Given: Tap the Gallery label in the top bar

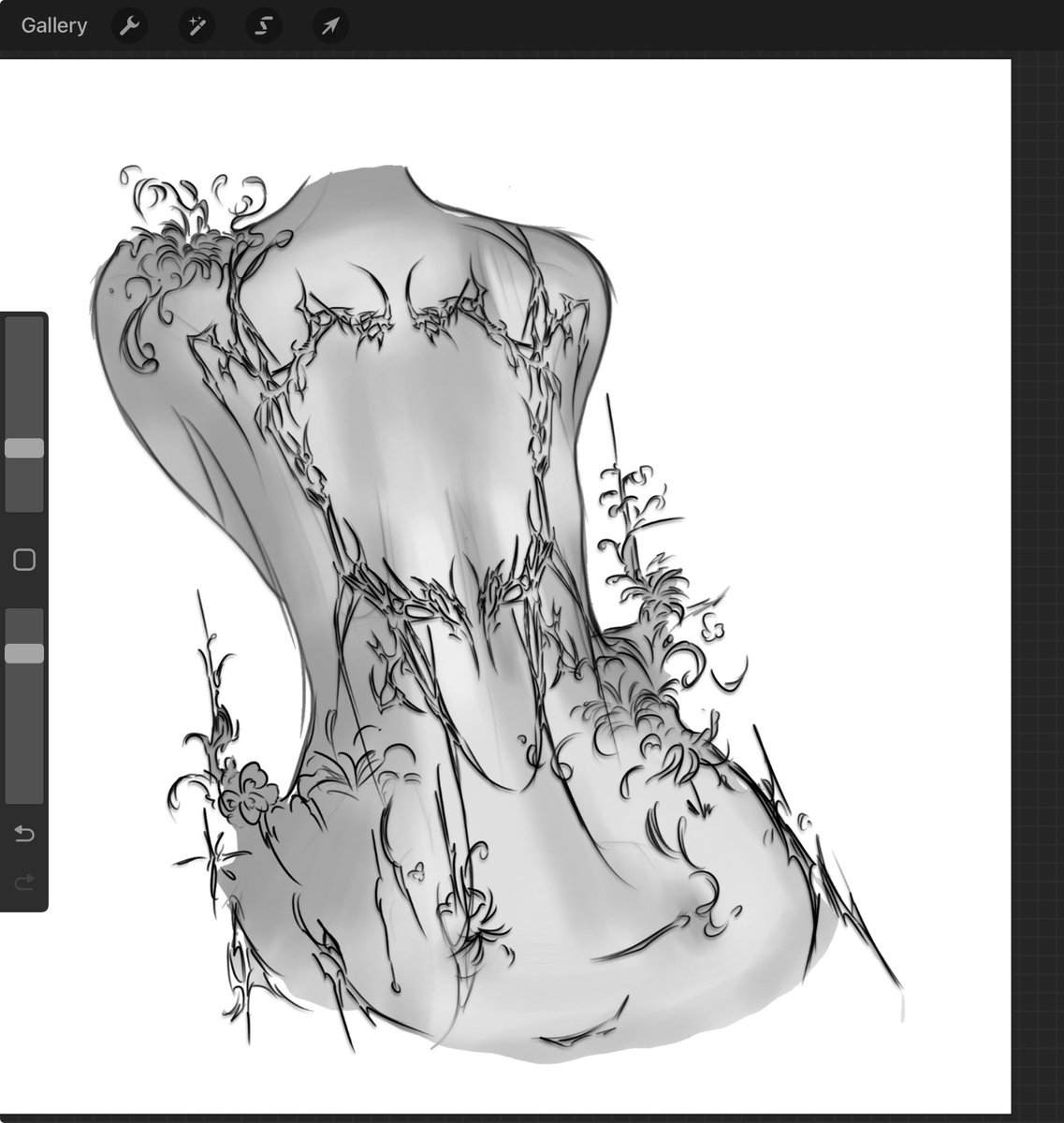Looking at the screenshot, I should pyautogui.click(x=52, y=26).
